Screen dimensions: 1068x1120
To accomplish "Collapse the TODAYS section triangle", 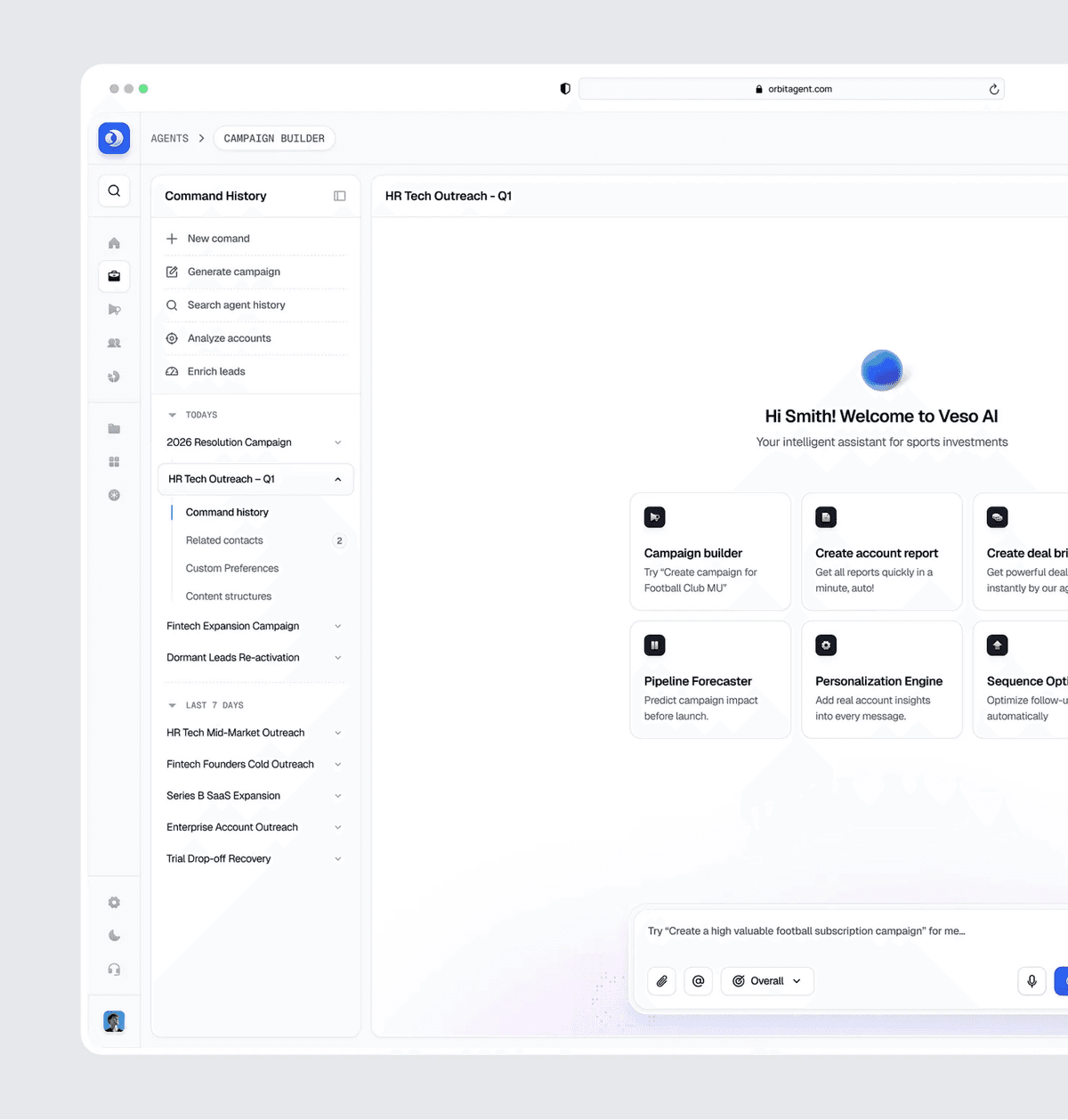I will [173, 415].
